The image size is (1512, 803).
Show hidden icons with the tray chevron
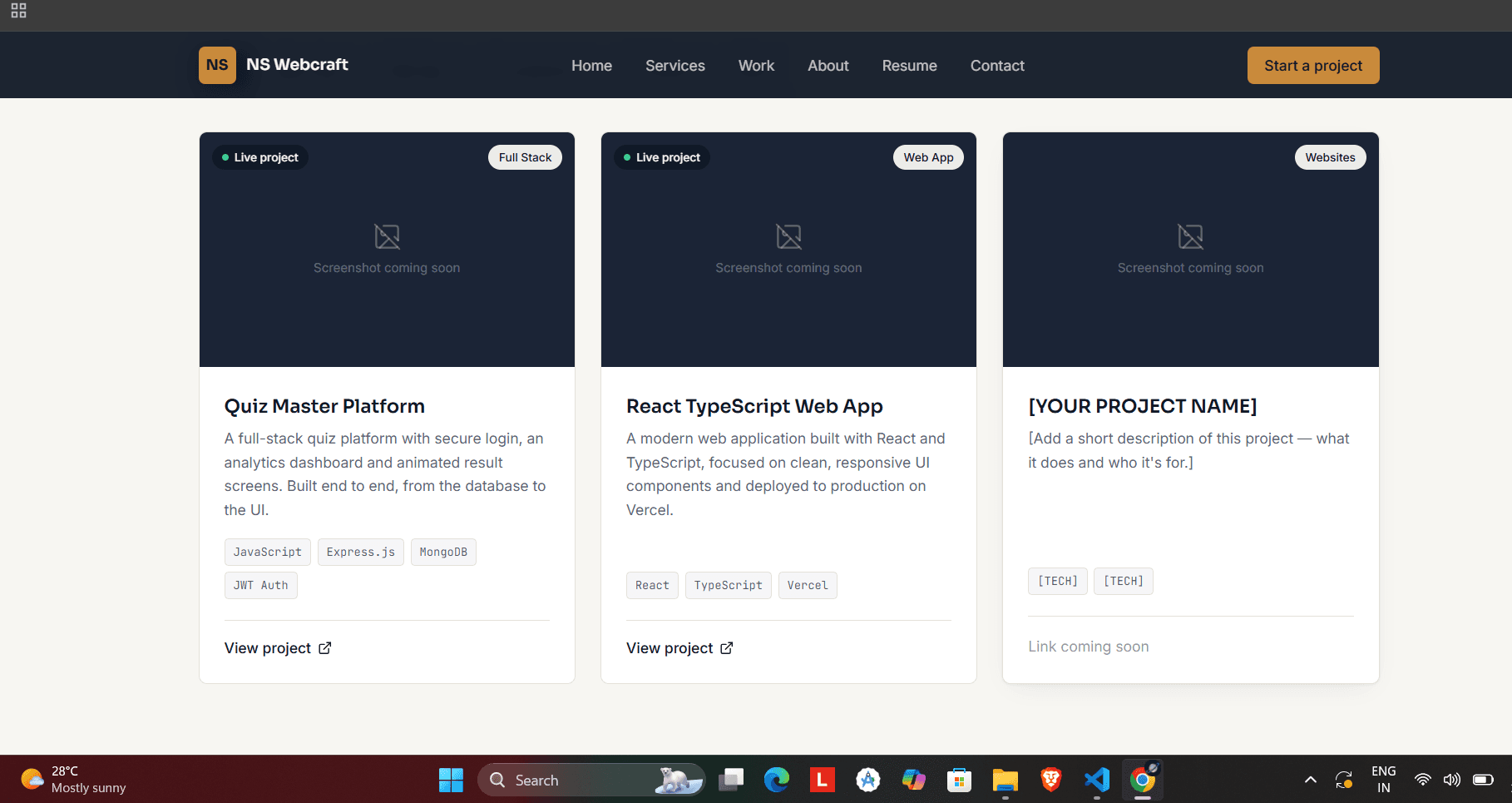pos(1310,780)
